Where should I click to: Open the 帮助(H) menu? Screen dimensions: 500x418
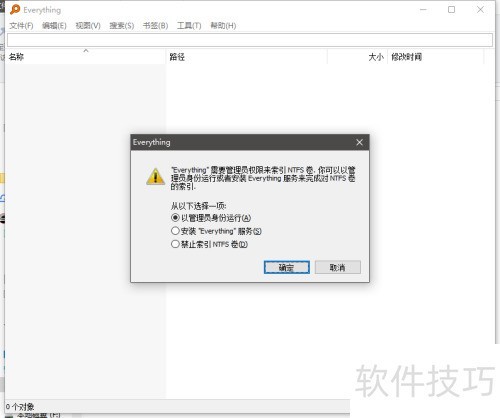[223, 26]
